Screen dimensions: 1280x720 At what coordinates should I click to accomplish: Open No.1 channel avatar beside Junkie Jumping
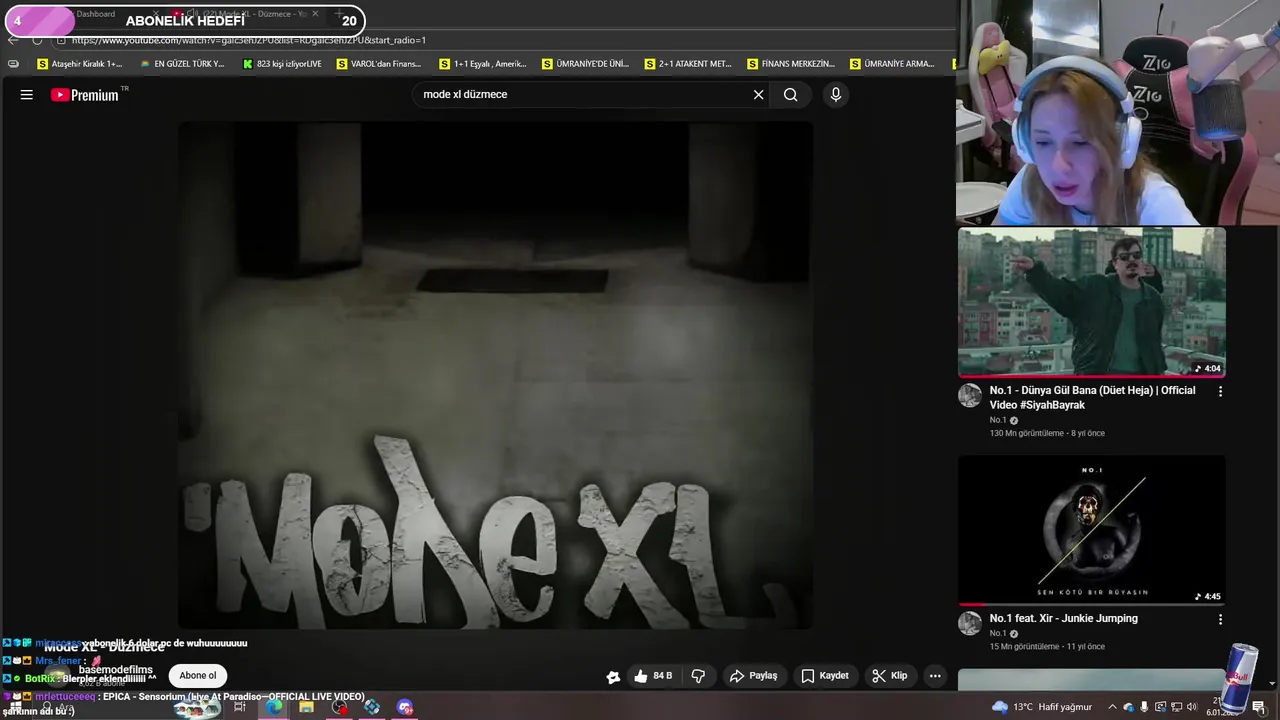(970, 623)
